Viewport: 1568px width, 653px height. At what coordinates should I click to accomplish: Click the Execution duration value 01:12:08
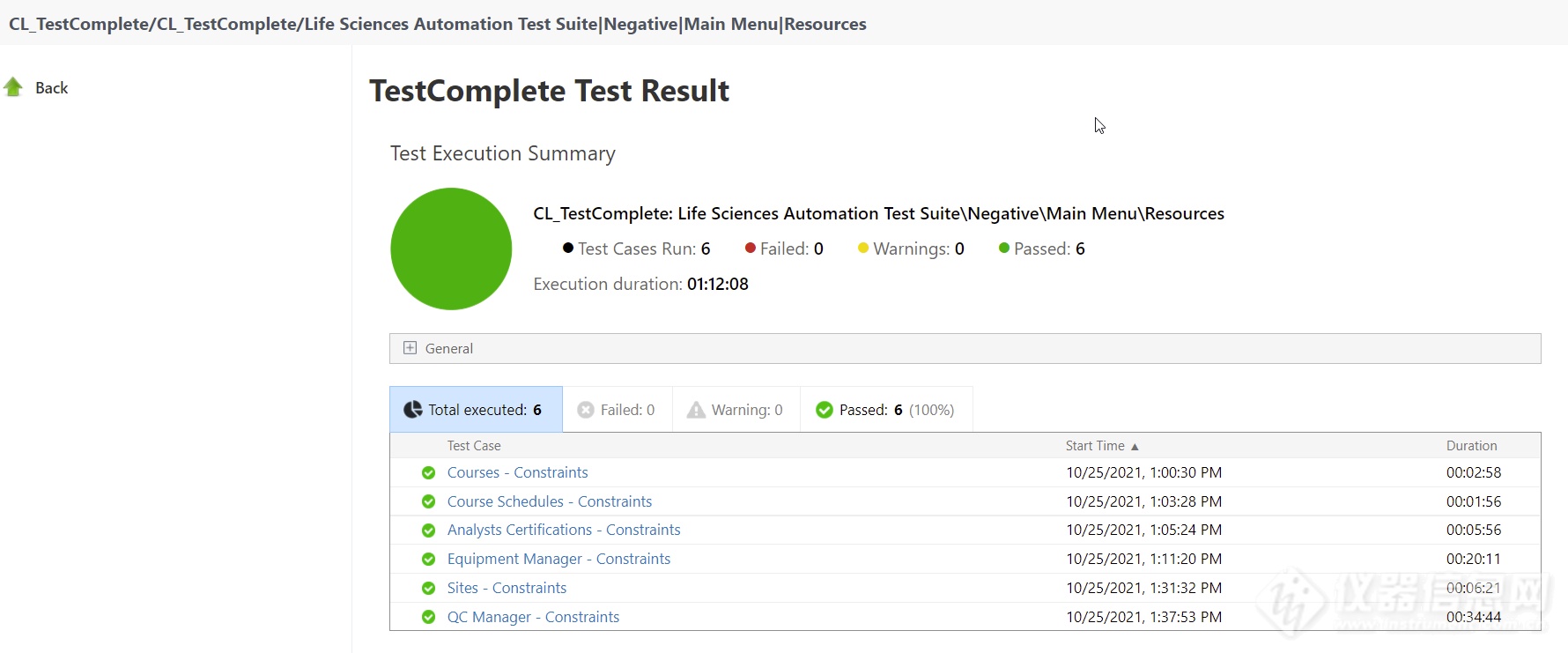(x=718, y=284)
